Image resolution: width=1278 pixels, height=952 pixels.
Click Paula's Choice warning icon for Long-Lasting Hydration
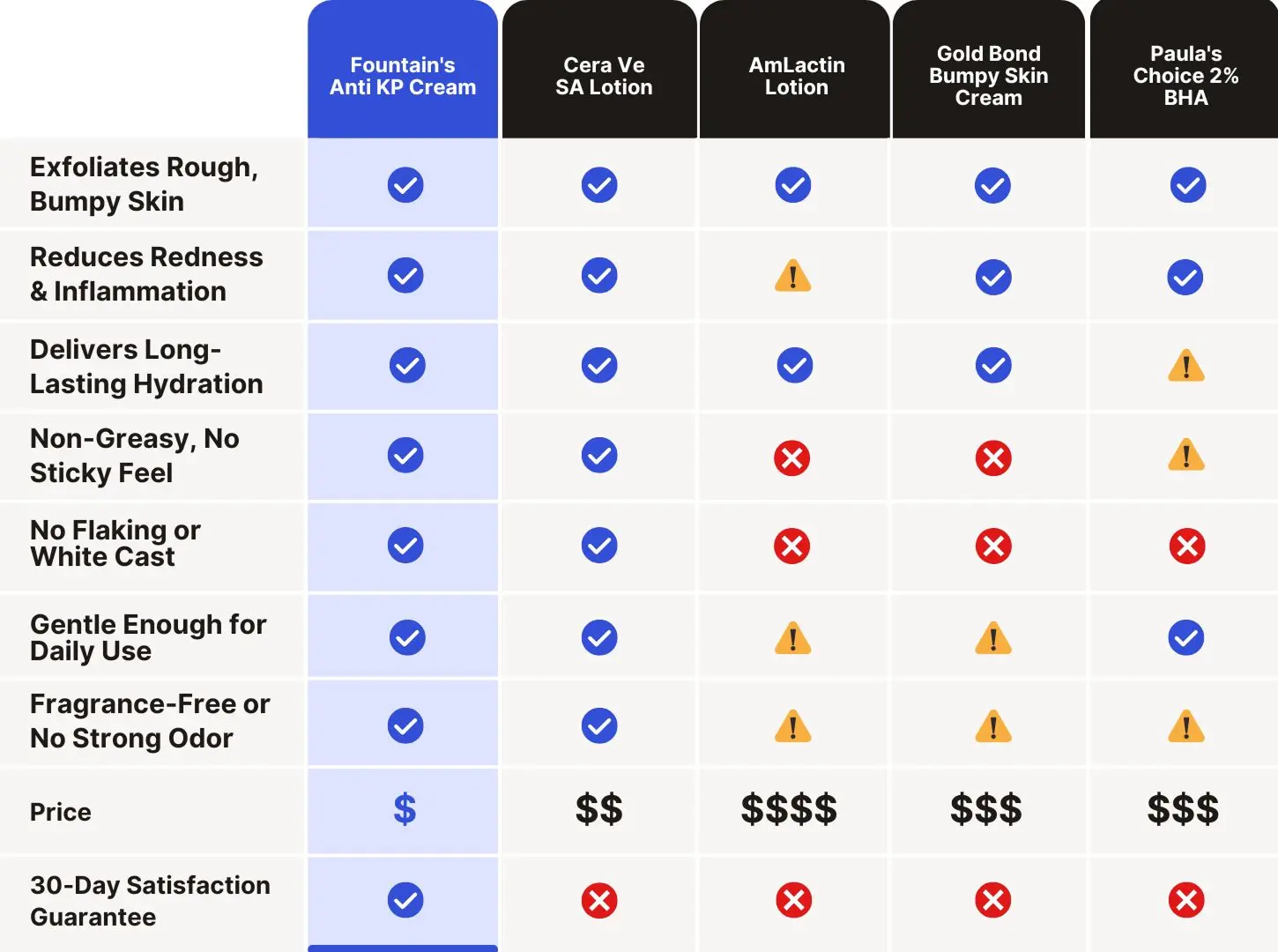click(x=1185, y=366)
